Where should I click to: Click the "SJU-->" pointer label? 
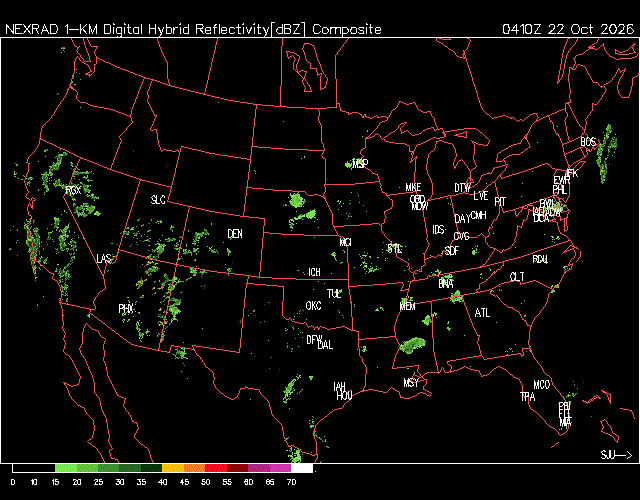(x=616, y=455)
